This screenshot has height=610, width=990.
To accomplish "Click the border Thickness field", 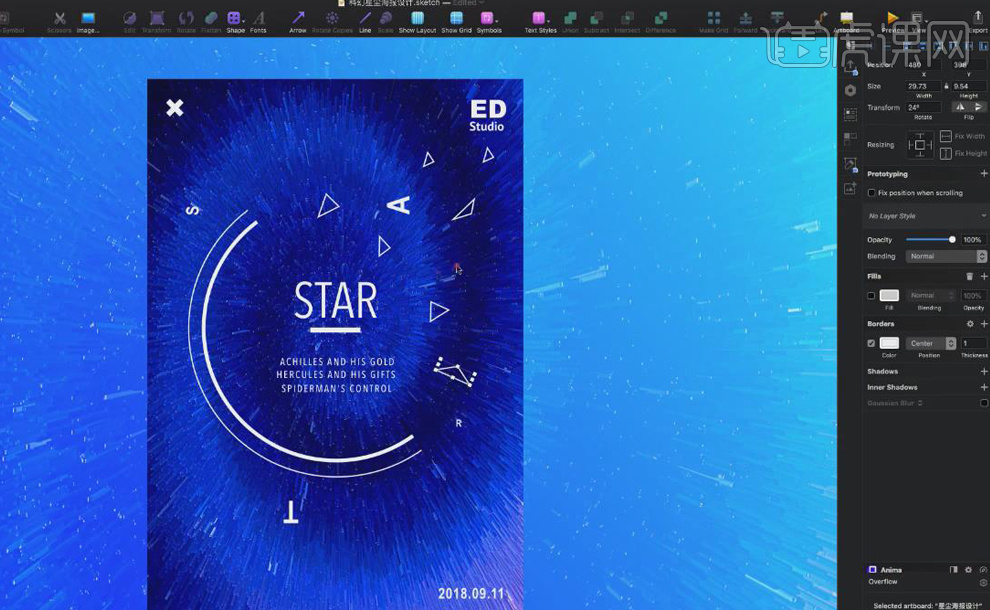I will pyautogui.click(x=973, y=343).
